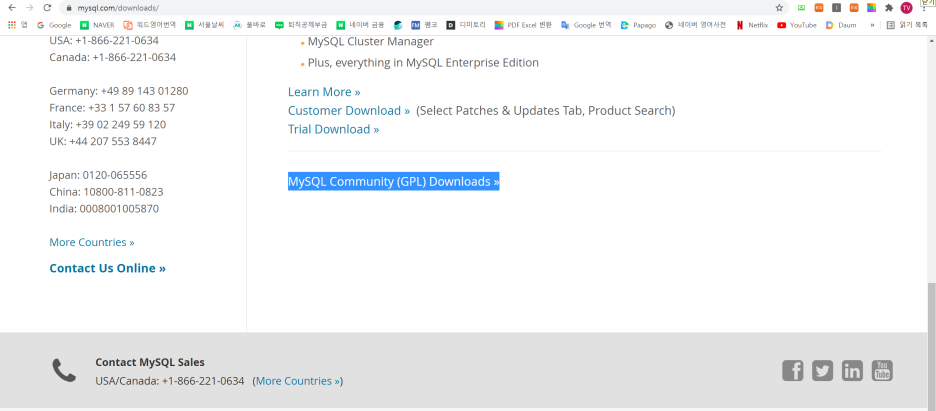Viewport: 936px width, 411px height.
Task: Open the green extension icon in toolbar
Action: pos(801,8)
